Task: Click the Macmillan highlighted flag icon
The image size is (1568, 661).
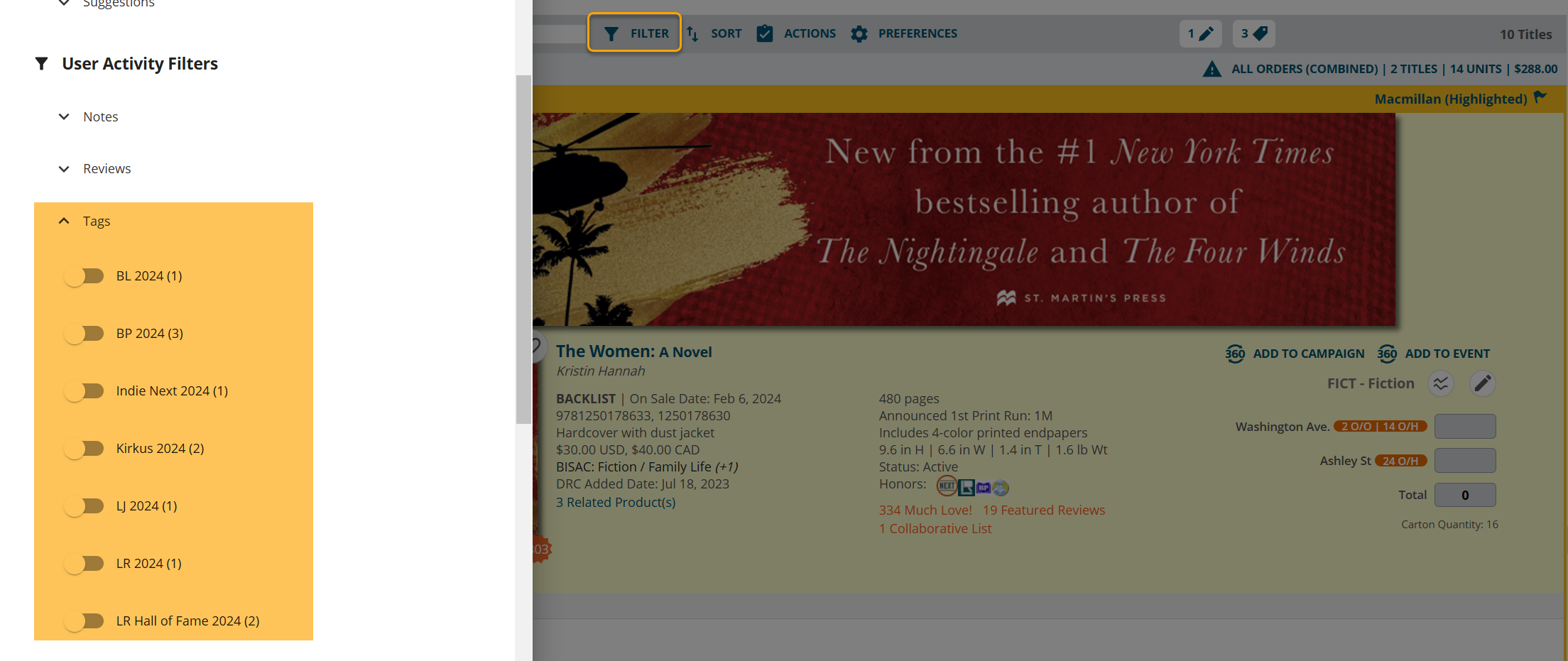Action: (x=1540, y=97)
